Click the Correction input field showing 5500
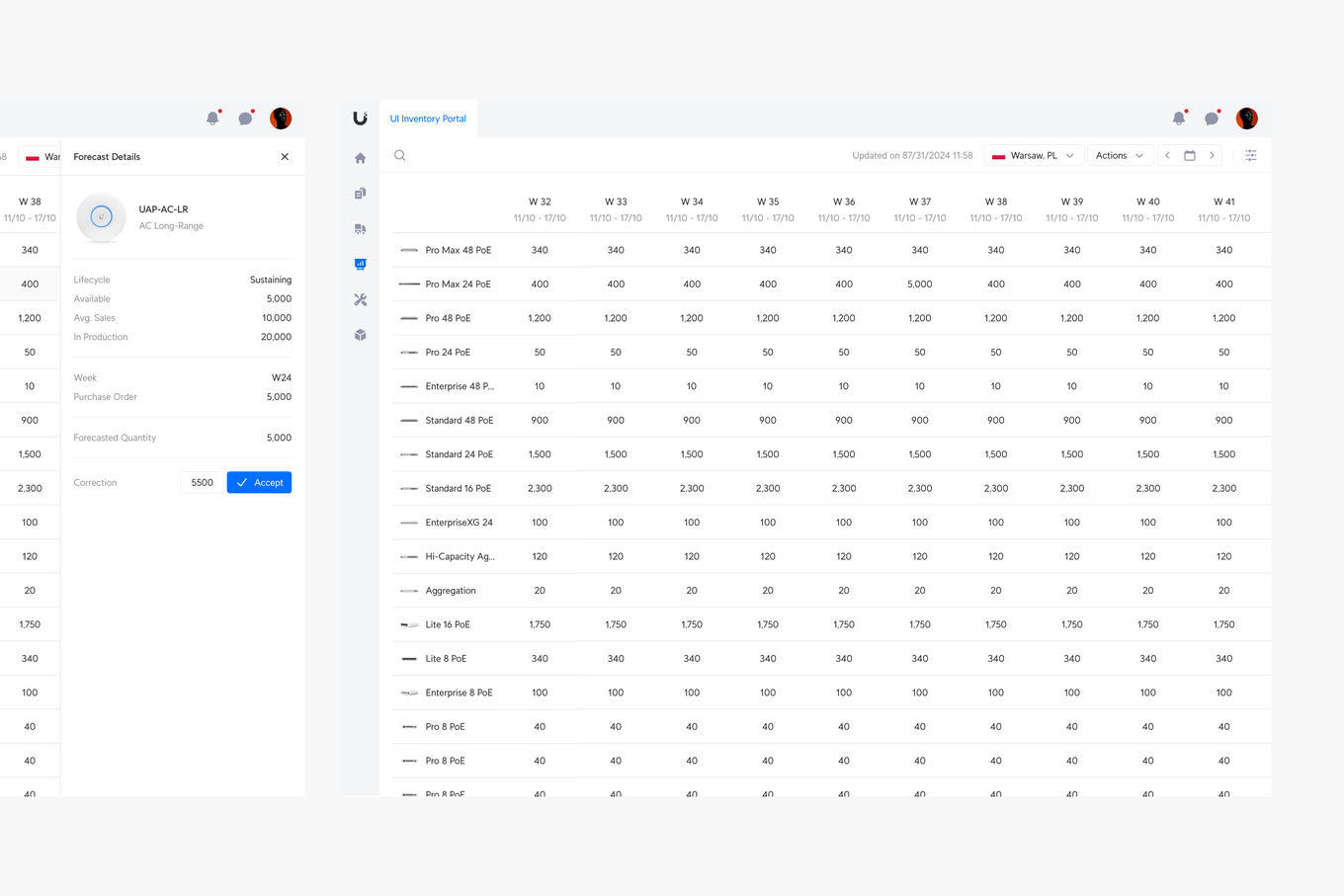 [201, 482]
